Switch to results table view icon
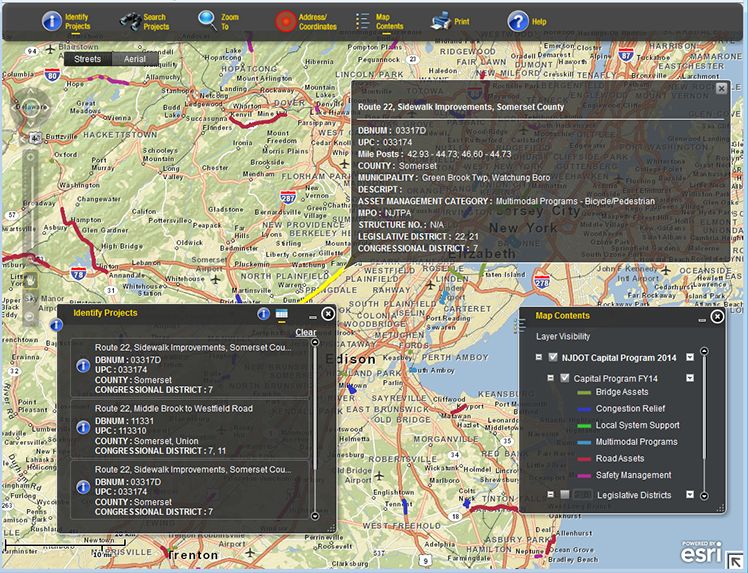 tap(282, 314)
